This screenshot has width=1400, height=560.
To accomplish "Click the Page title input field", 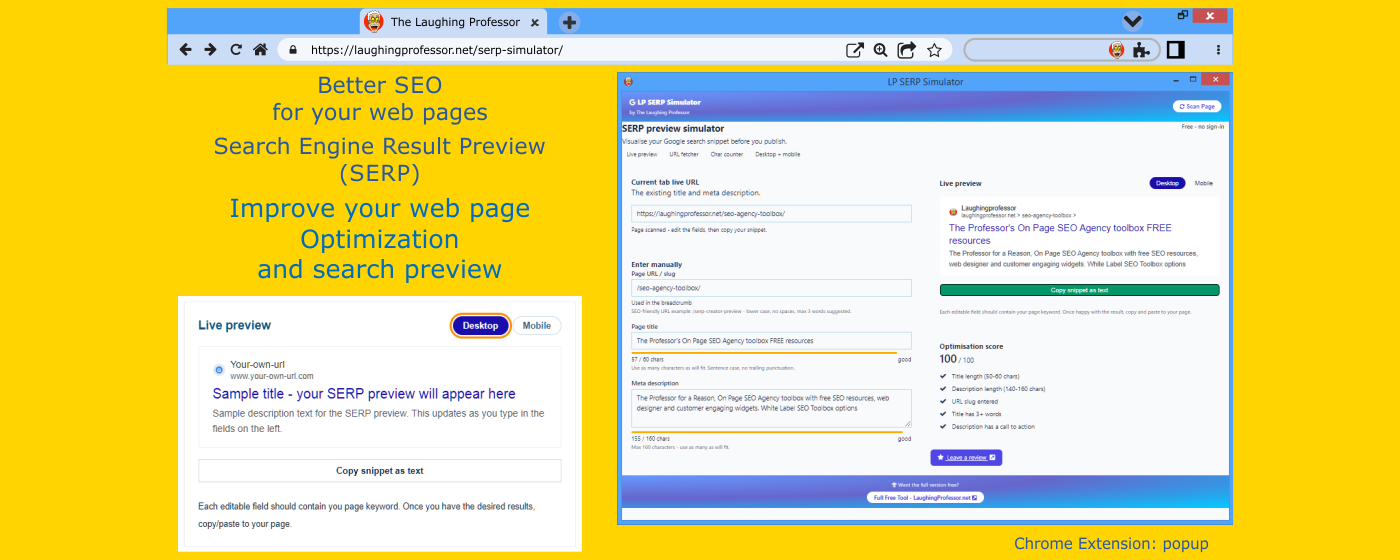I will point(771,340).
